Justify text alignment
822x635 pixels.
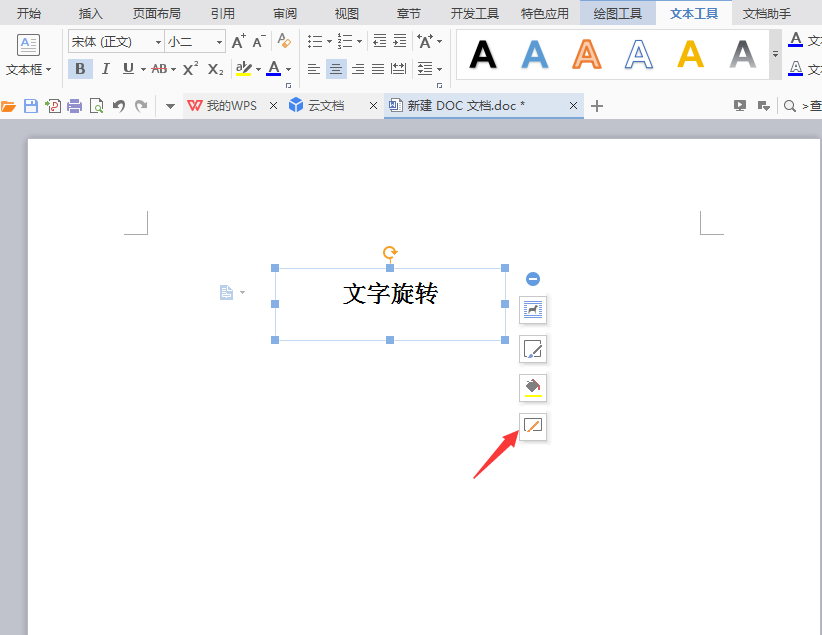tap(378, 69)
